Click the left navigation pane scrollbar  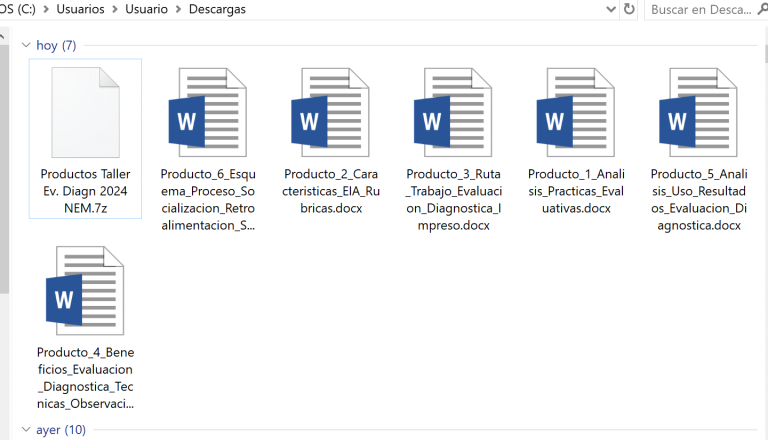pyautogui.click(x=4, y=169)
